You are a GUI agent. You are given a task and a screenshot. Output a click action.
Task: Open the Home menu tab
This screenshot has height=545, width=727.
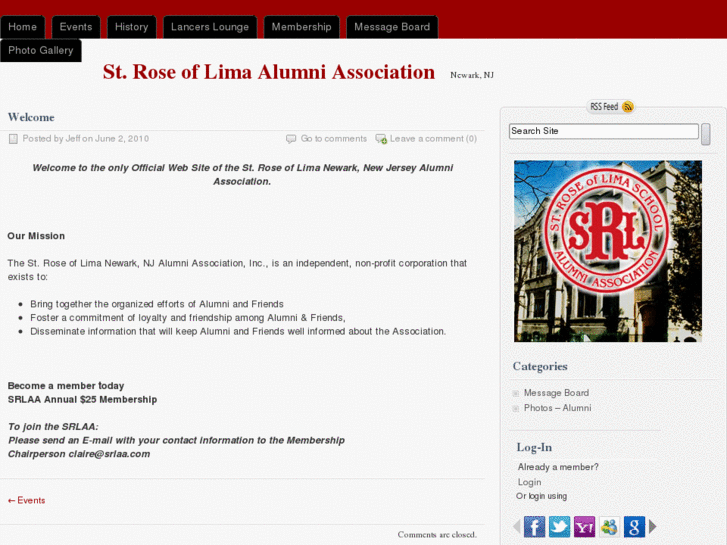[x=22, y=27]
